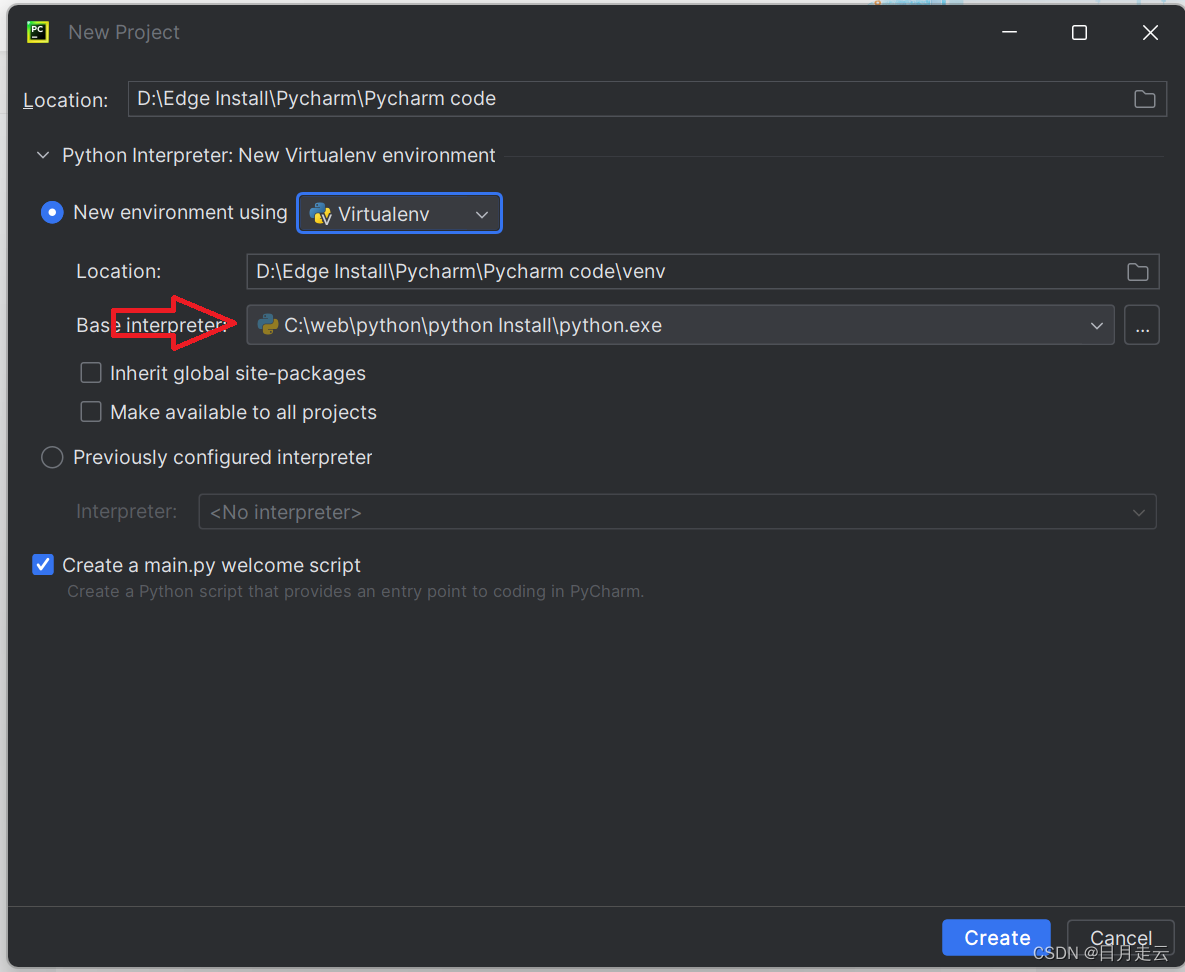Enable Make available to all projects
Image resolution: width=1185 pixels, height=972 pixels.
click(x=91, y=412)
